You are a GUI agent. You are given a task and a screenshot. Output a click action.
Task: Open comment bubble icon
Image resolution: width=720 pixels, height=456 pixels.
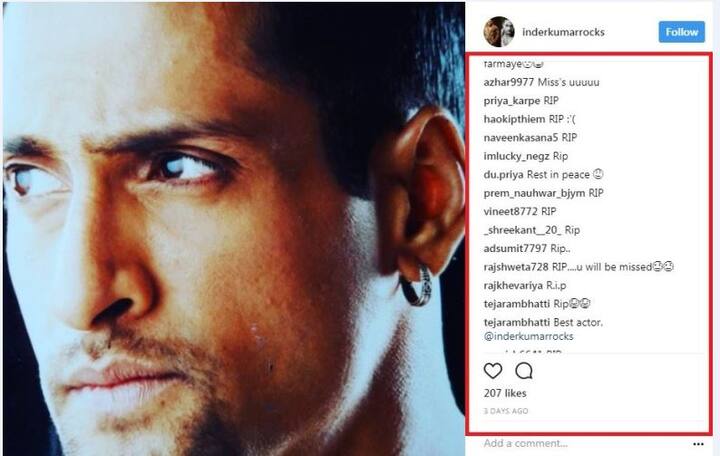(x=524, y=371)
